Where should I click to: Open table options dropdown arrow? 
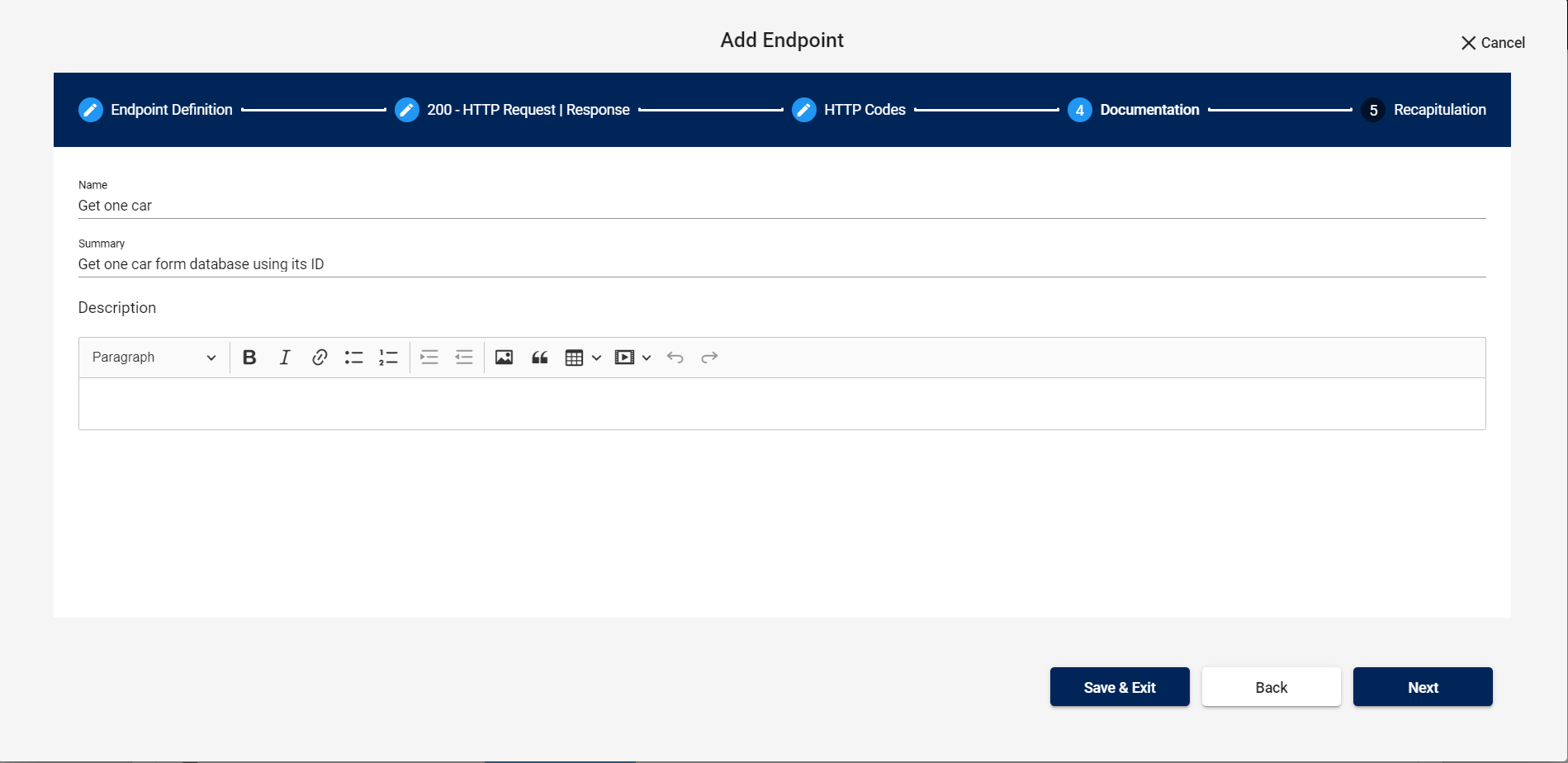pyautogui.click(x=596, y=358)
